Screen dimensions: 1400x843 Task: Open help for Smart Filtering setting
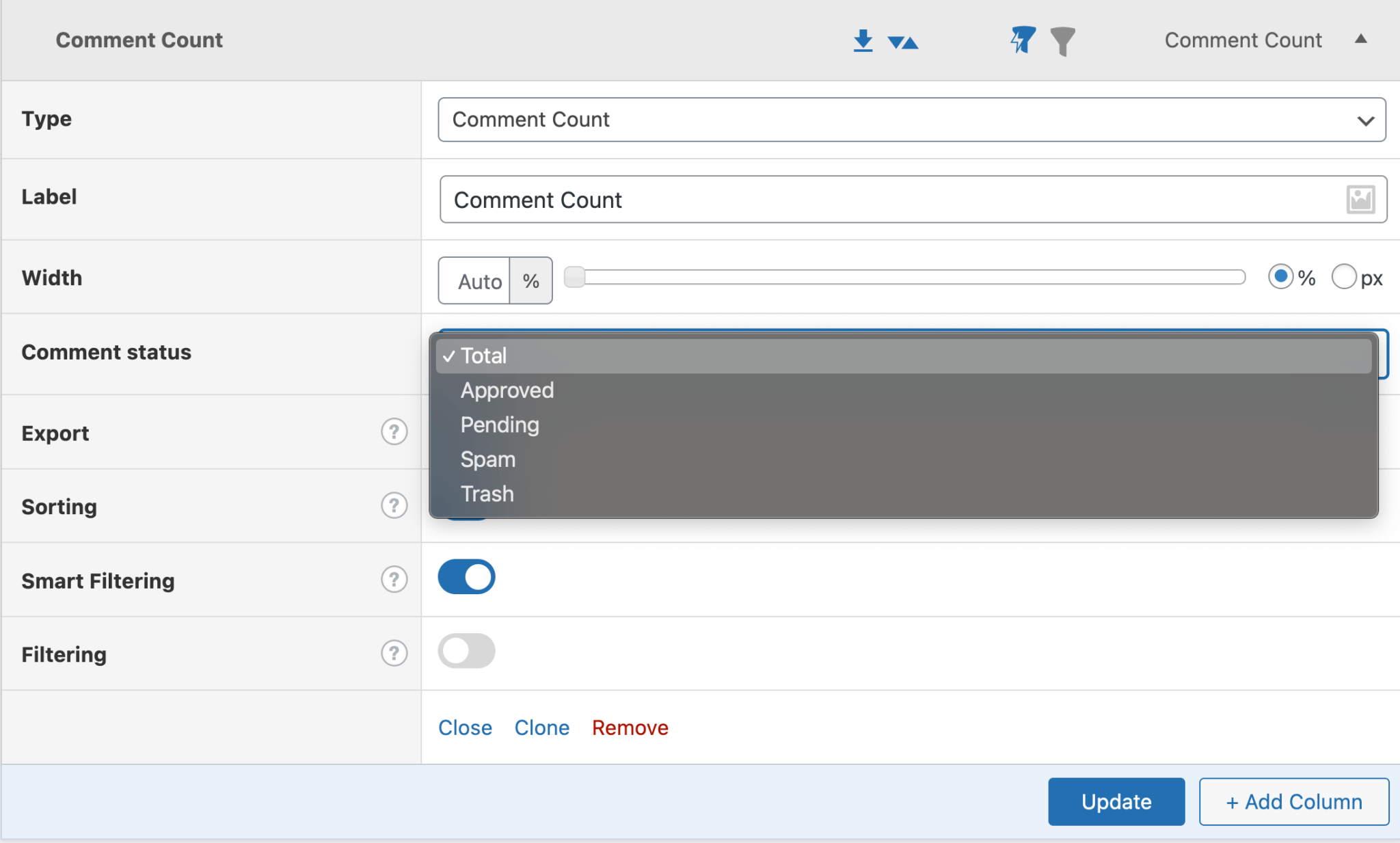click(394, 580)
